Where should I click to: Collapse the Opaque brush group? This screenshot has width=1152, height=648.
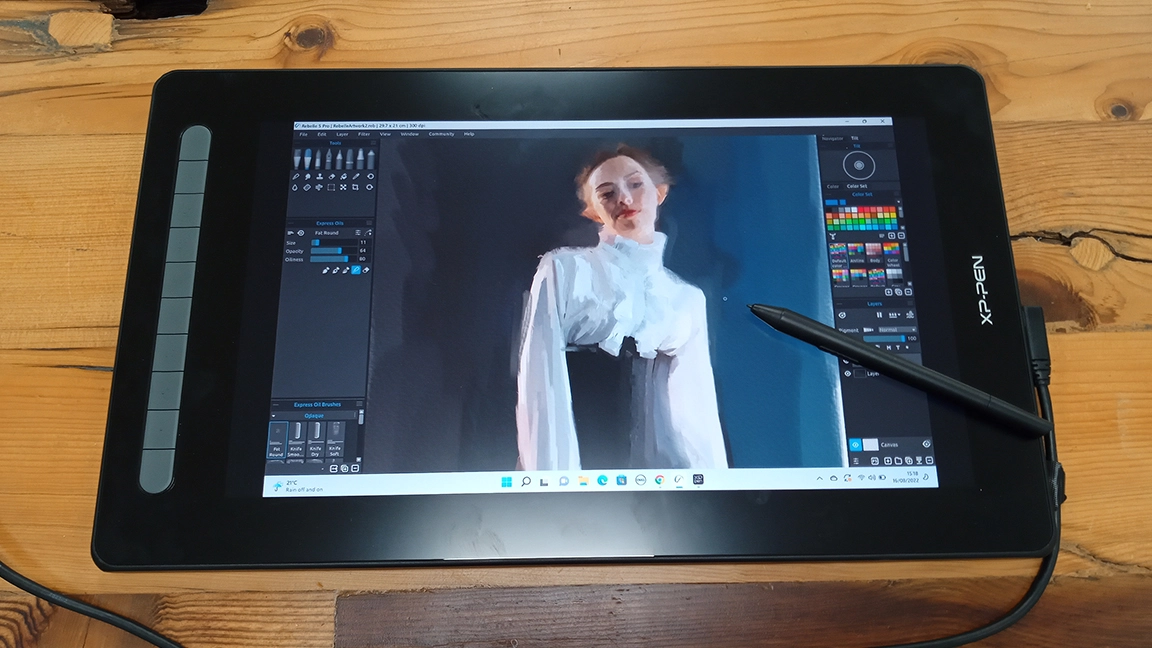tap(273, 416)
